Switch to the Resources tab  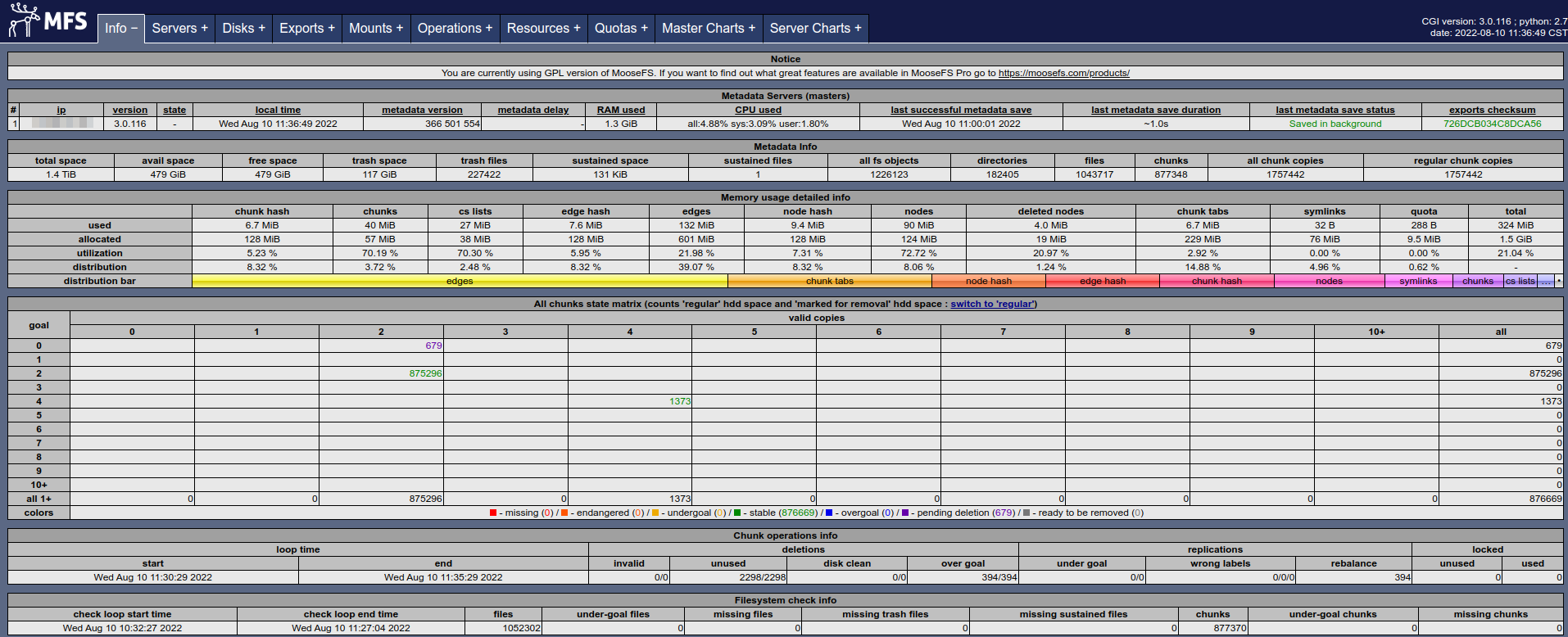pos(543,28)
